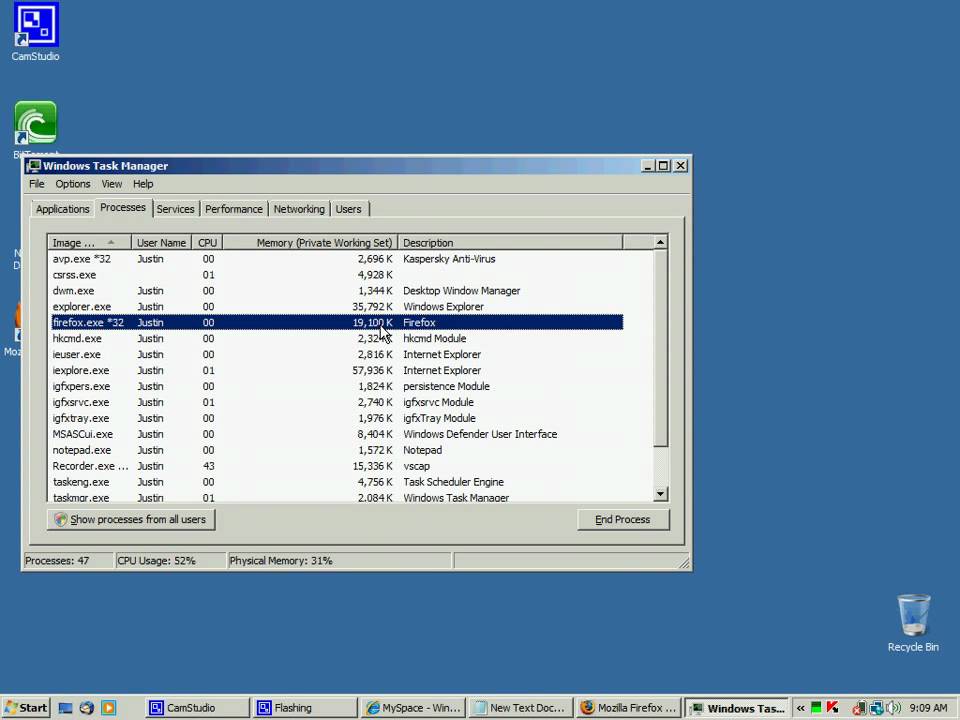Click the Kaspersky Anti-Virus description cell

point(449,259)
